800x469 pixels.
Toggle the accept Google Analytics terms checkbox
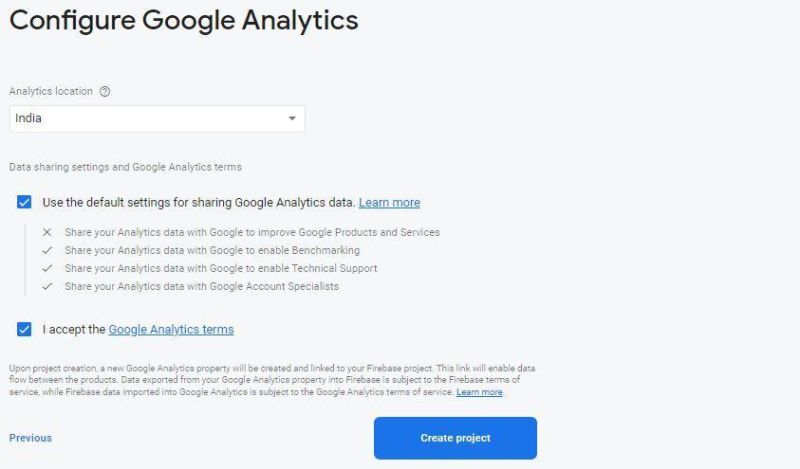24,329
